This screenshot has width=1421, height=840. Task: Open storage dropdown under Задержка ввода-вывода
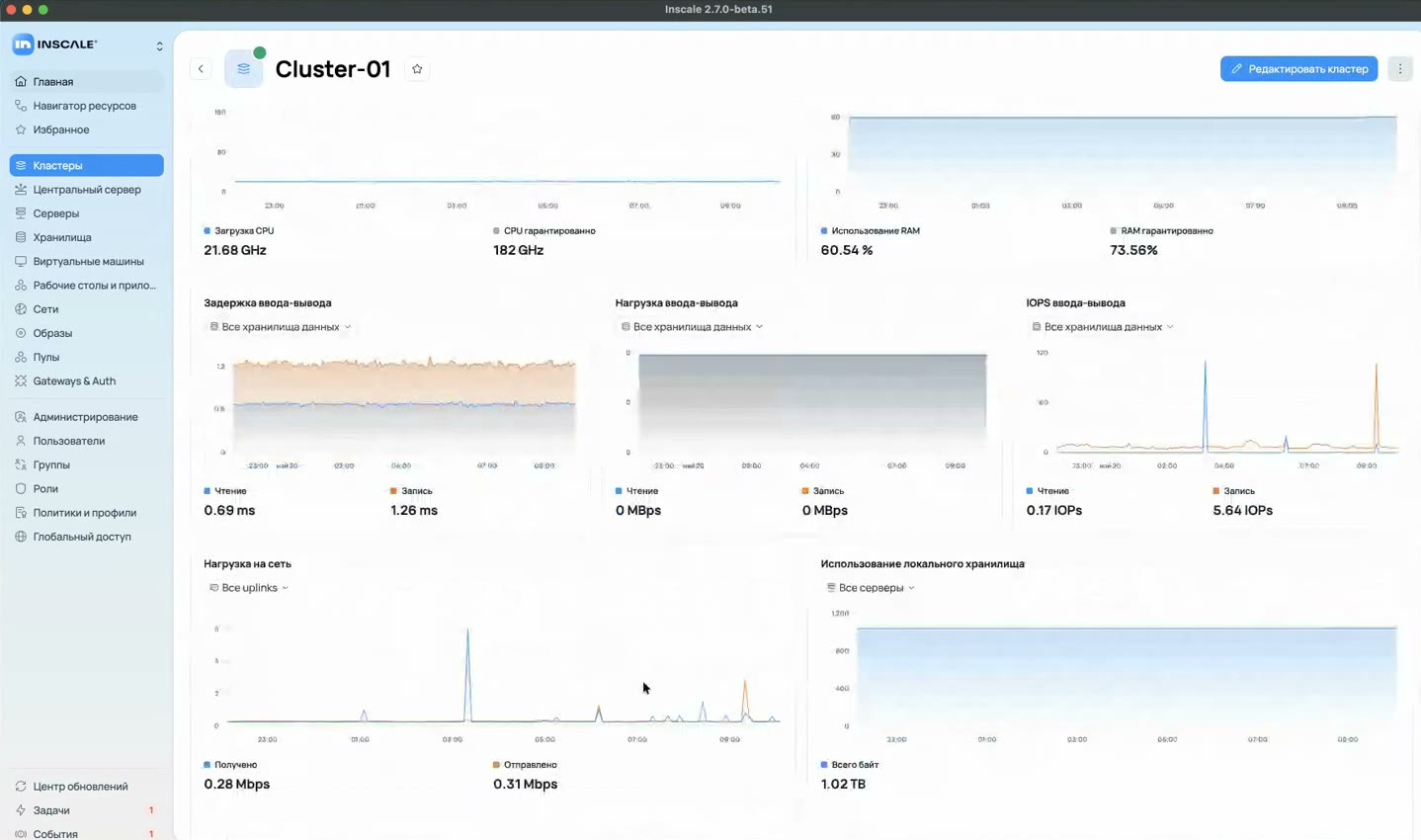pos(280,327)
